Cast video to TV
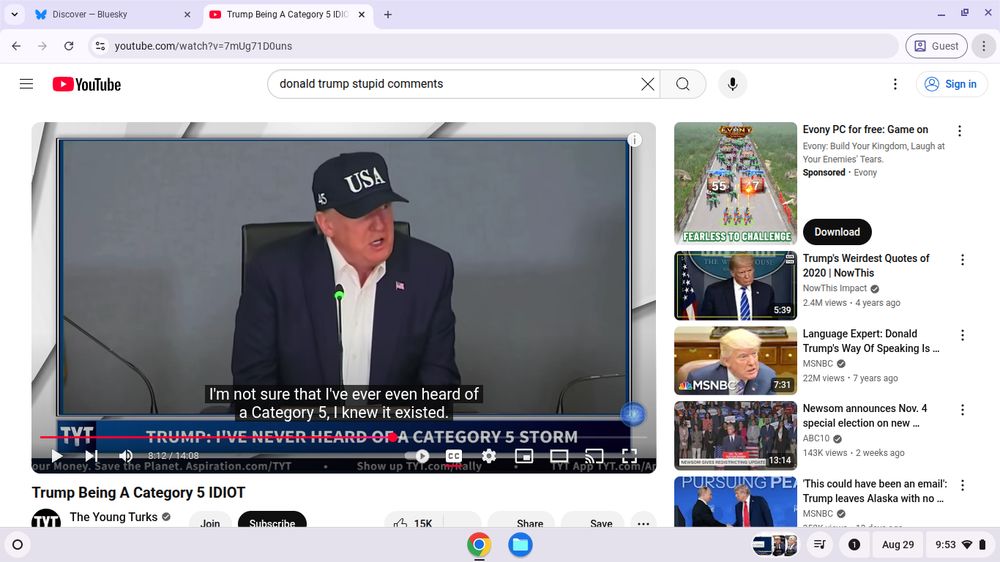This screenshot has width=1000, height=562. click(x=594, y=455)
